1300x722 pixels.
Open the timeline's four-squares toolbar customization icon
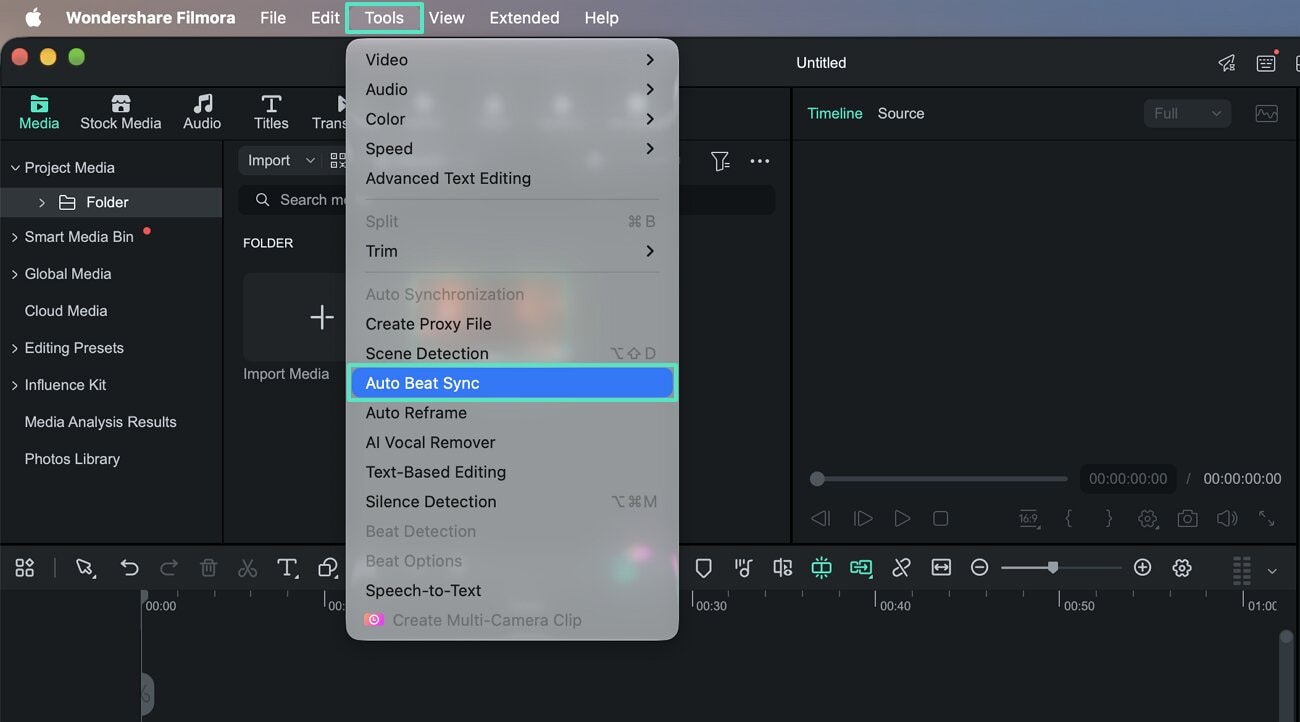point(25,568)
